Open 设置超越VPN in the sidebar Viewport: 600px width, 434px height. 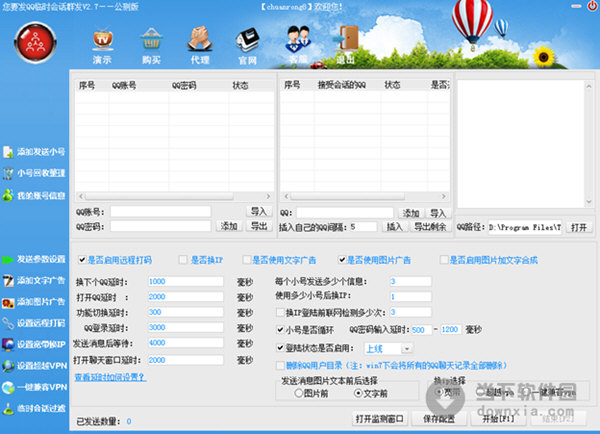pos(34,365)
